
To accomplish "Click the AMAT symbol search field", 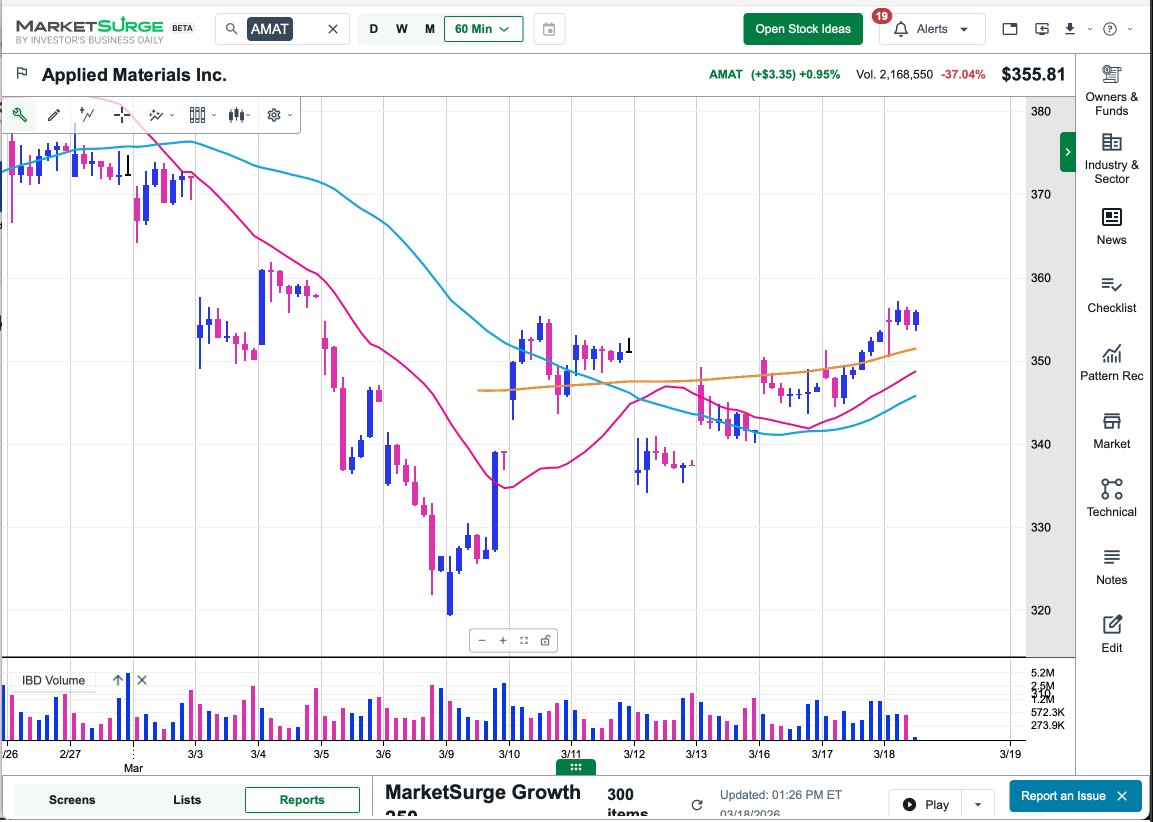I will [283, 29].
